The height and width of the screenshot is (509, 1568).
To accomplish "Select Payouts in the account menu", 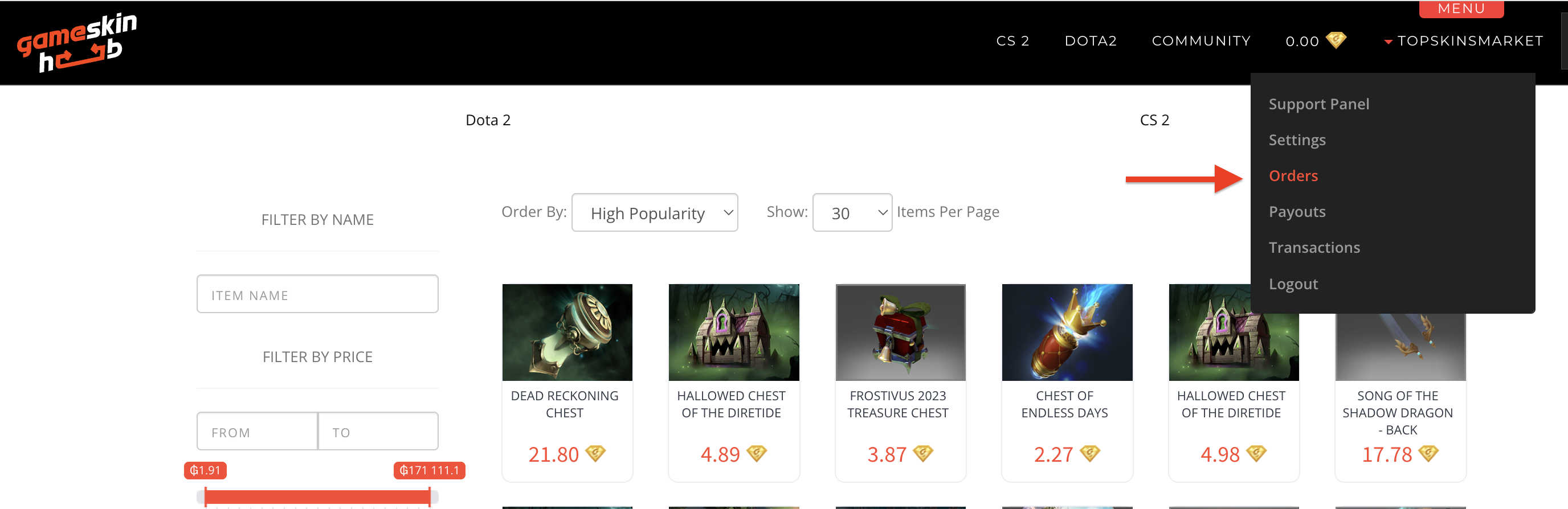I will (x=1297, y=212).
